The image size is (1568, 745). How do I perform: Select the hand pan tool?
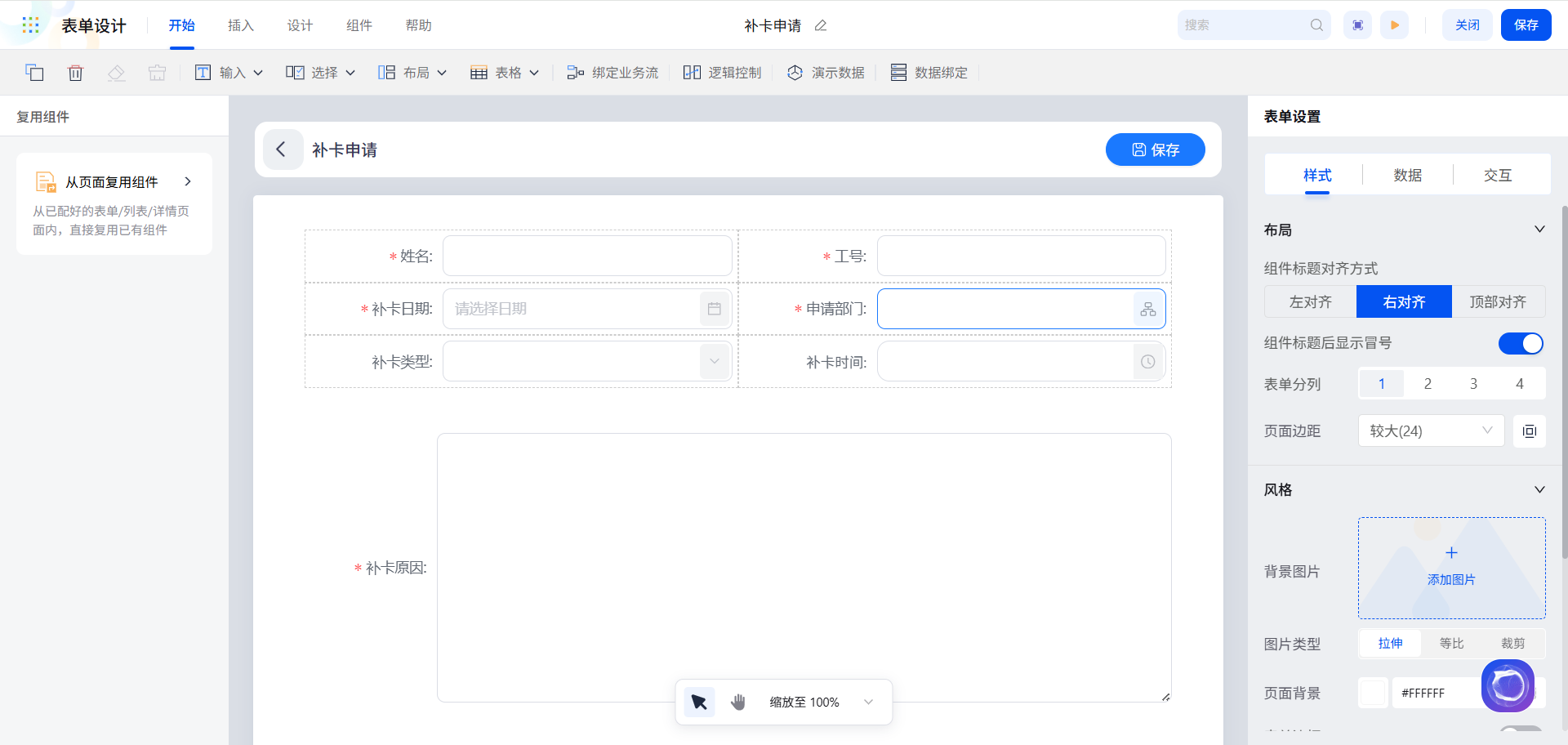[738, 702]
